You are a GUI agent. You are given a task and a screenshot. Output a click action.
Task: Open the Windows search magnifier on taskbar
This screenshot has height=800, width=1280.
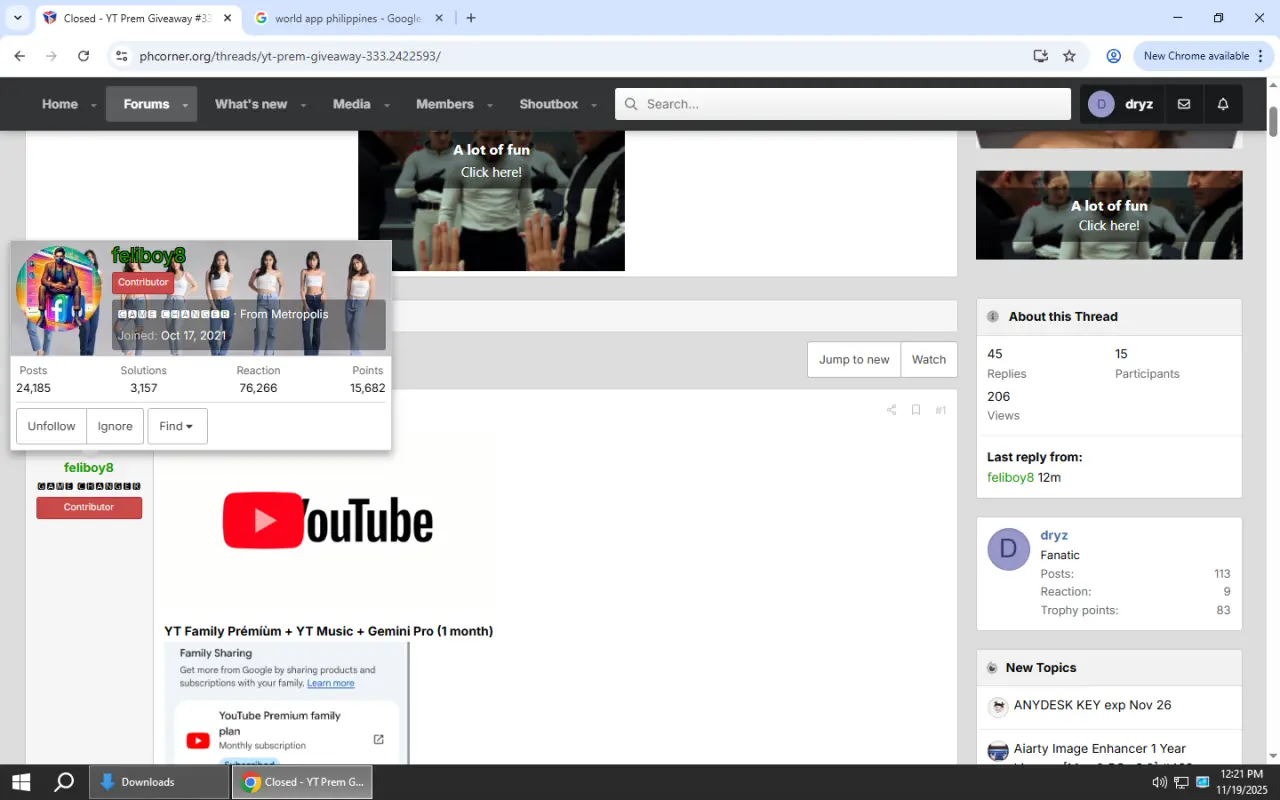[x=64, y=782]
